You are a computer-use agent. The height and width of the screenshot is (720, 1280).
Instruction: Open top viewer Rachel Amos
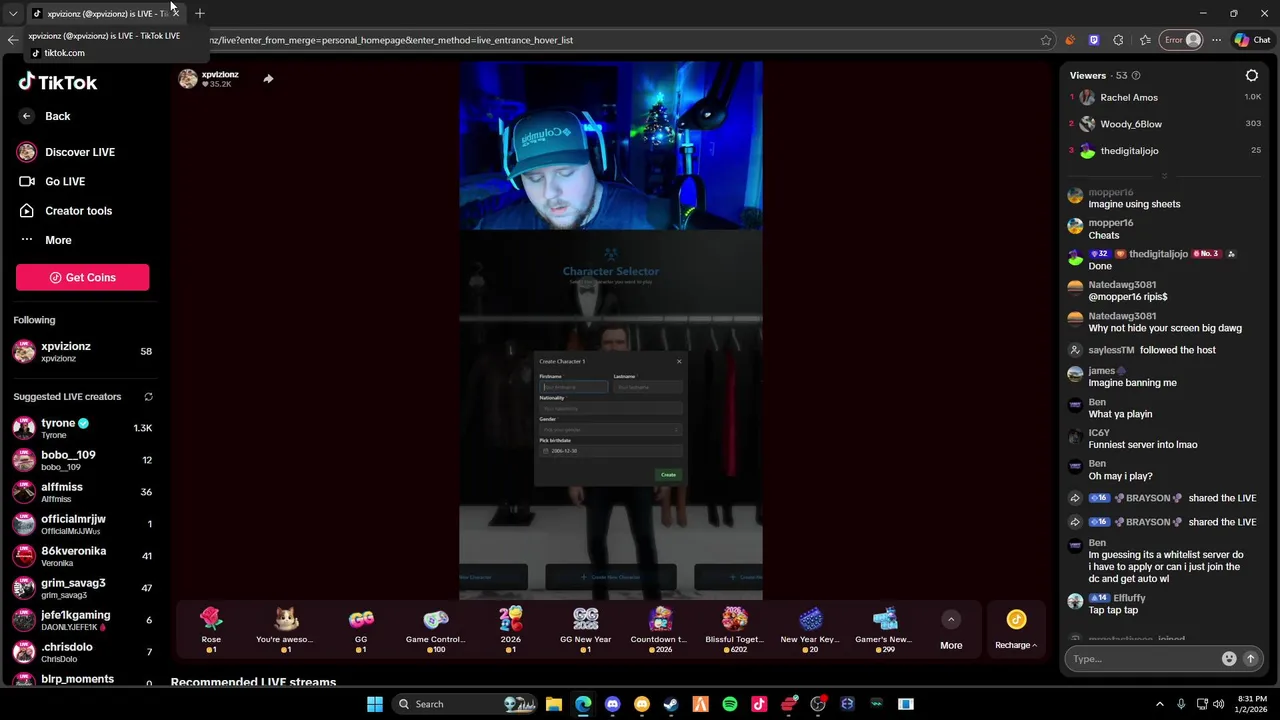(1165, 97)
